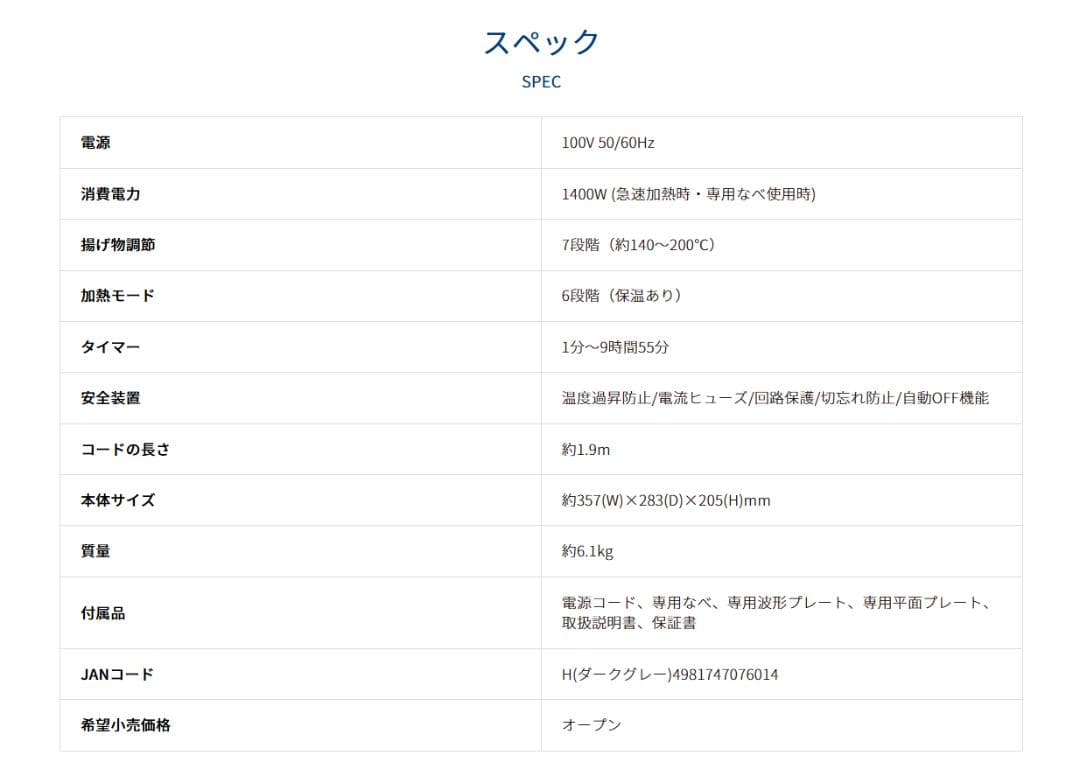Click the 1分～9時間55分 timer value

(615, 347)
